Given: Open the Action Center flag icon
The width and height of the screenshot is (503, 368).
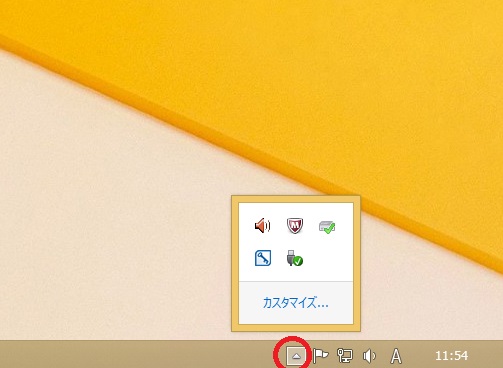Looking at the screenshot, I should tap(321, 356).
